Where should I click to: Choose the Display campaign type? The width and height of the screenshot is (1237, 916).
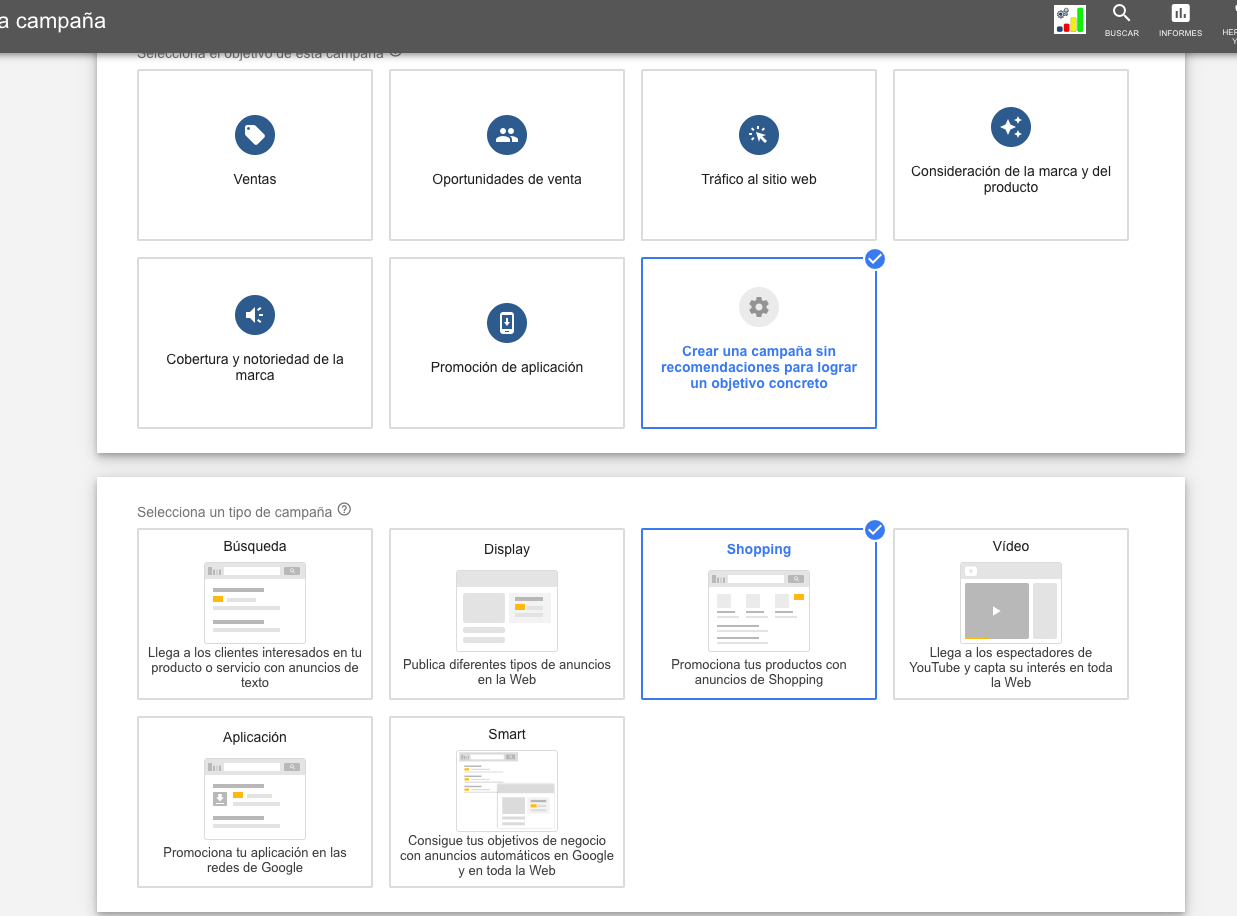[507, 614]
